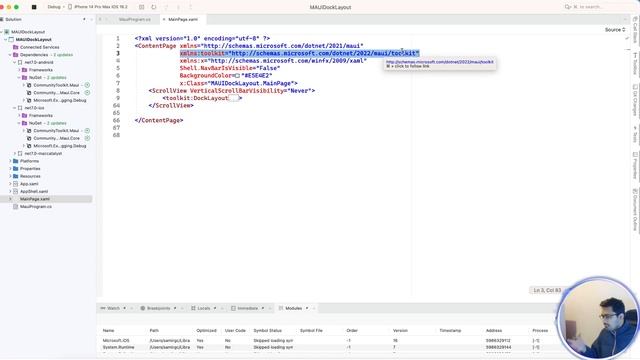Click the Ln 3, Col 83 cursor position indicator
The width and height of the screenshot is (640, 360).
coord(547,290)
